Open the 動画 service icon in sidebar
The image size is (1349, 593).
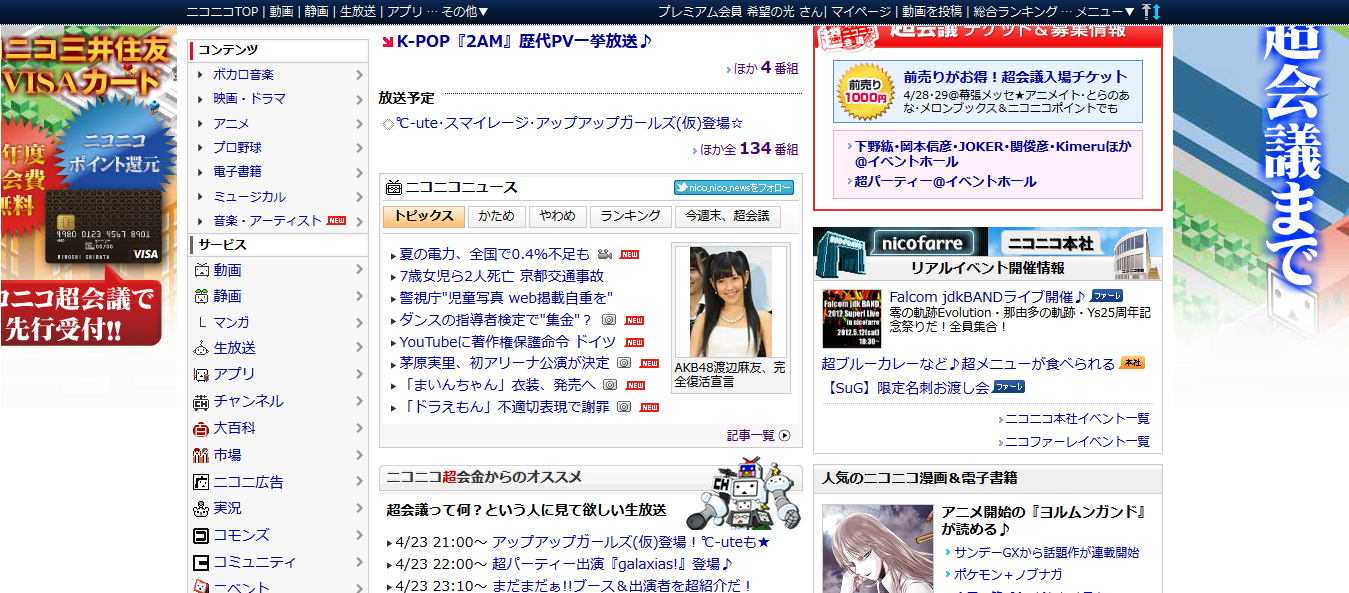tap(201, 270)
